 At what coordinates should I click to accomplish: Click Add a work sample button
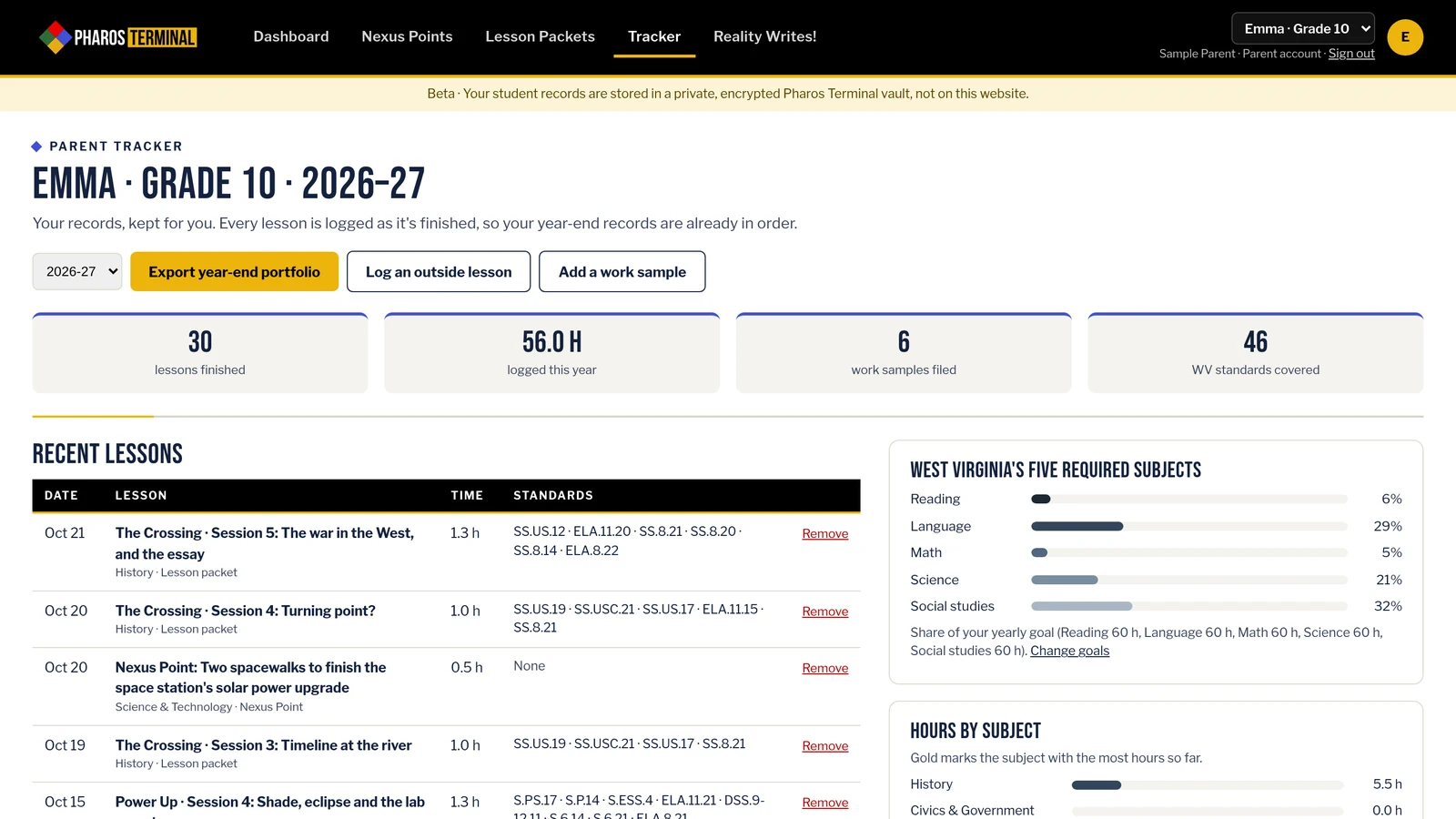622,271
